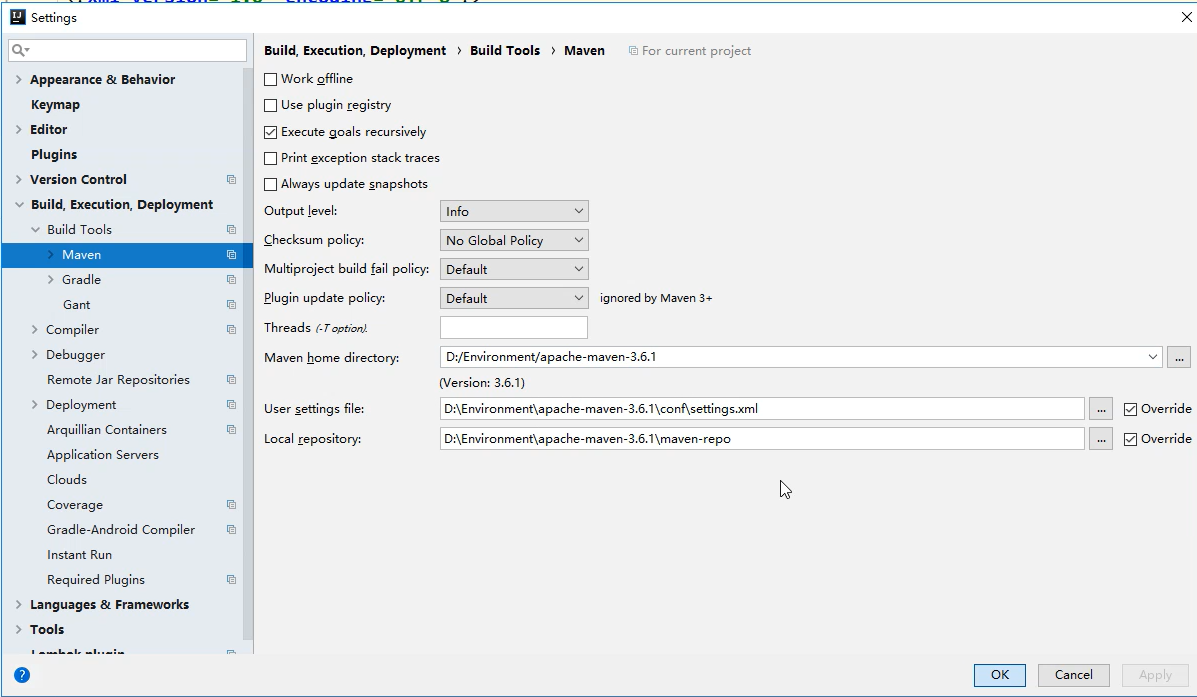This screenshot has height=697, width=1197.
Task: Toggle Override for User settings file
Action: pyautogui.click(x=1131, y=409)
